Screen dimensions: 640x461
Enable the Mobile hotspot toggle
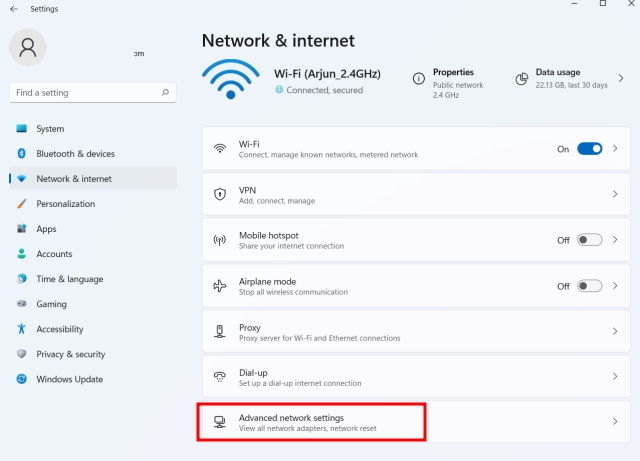click(x=589, y=240)
